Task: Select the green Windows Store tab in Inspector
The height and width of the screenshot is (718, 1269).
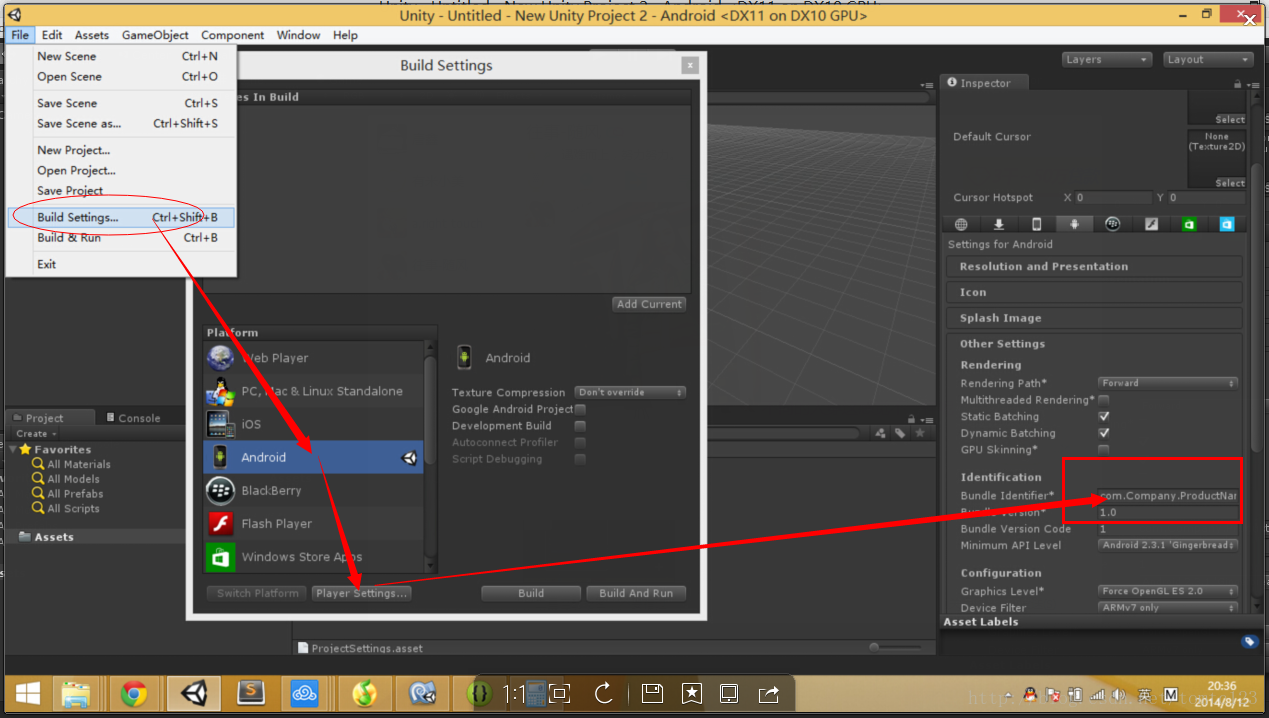Action: pyautogui.click(x=1189, y=224)
